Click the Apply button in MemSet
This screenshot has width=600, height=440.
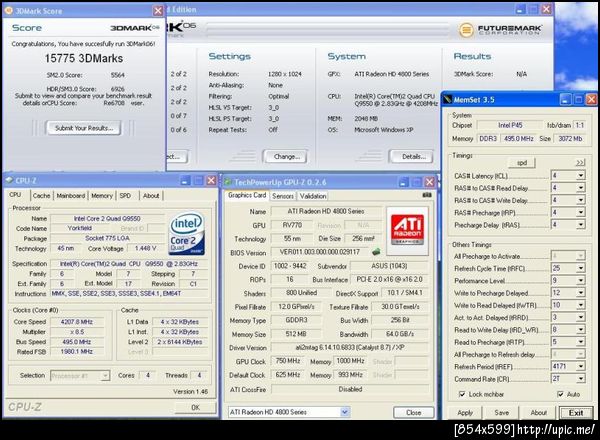coord(465,412)
